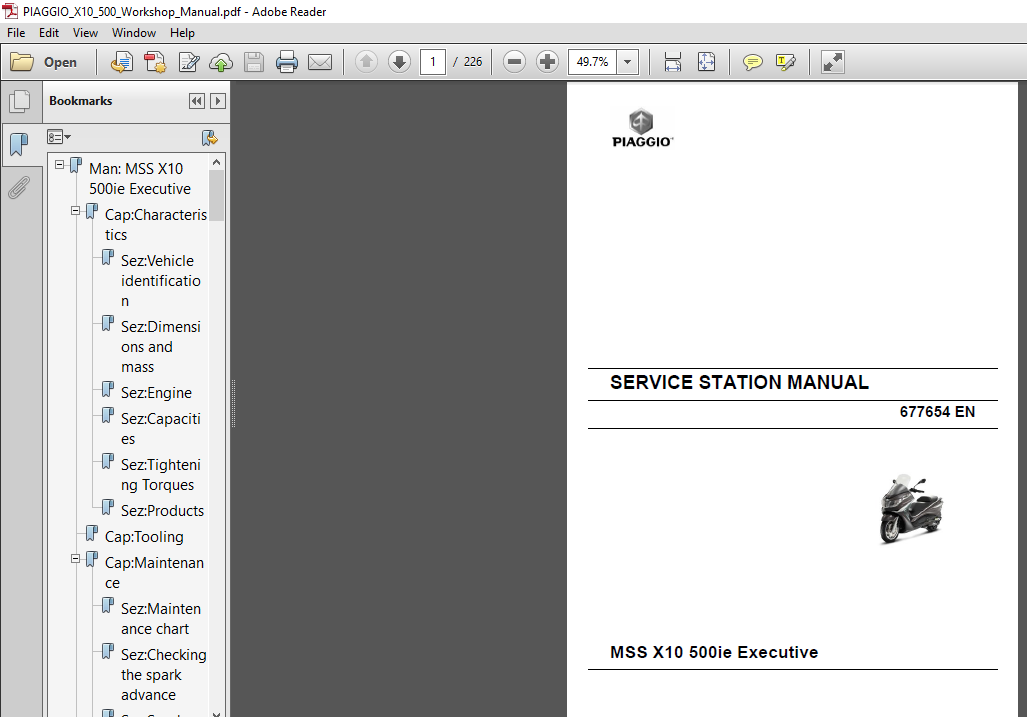
Task: Select Sez:Tightening Torques bookmark
Action: [160, 475]
